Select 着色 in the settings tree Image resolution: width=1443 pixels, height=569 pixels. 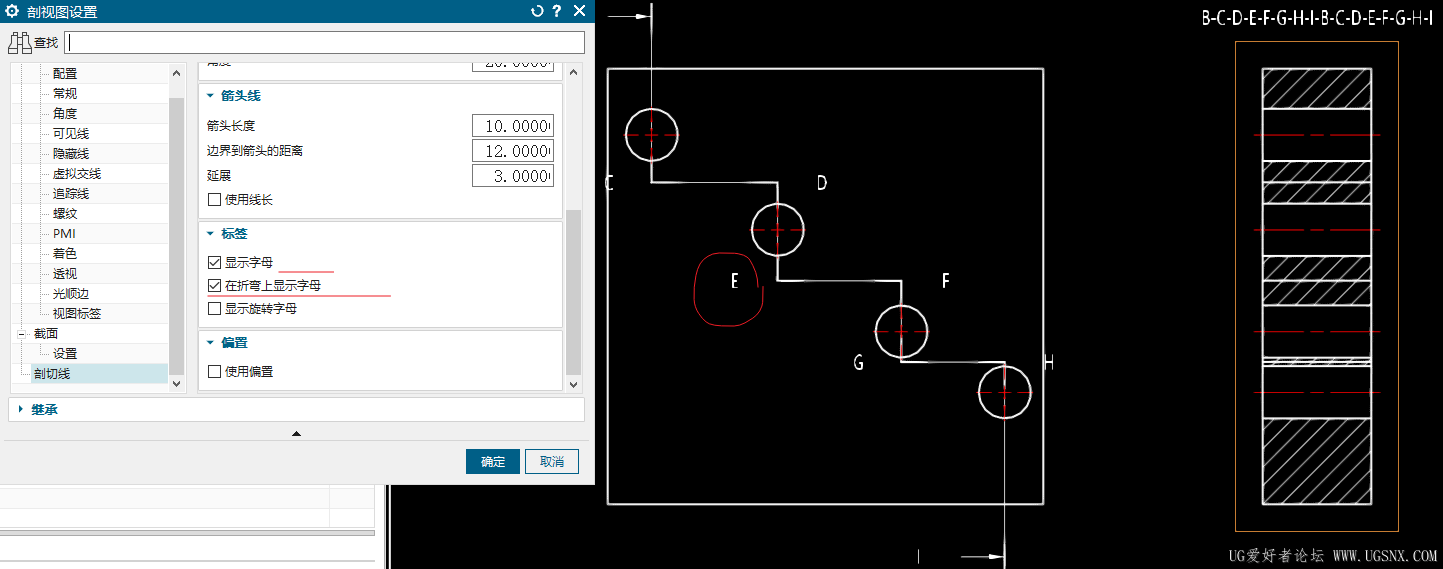(65, 253)
